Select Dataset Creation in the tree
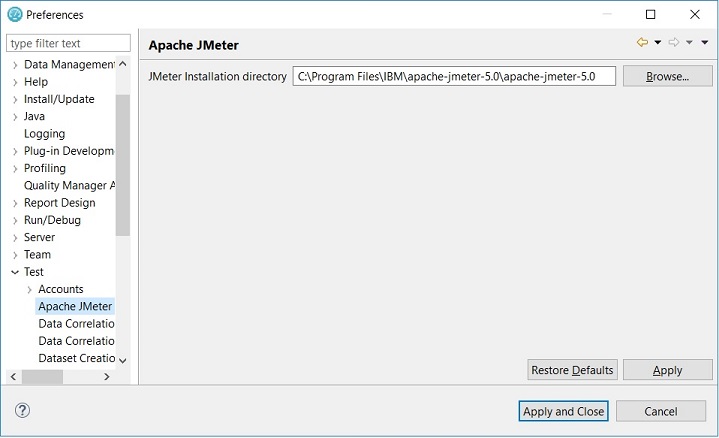 (77, 358)
